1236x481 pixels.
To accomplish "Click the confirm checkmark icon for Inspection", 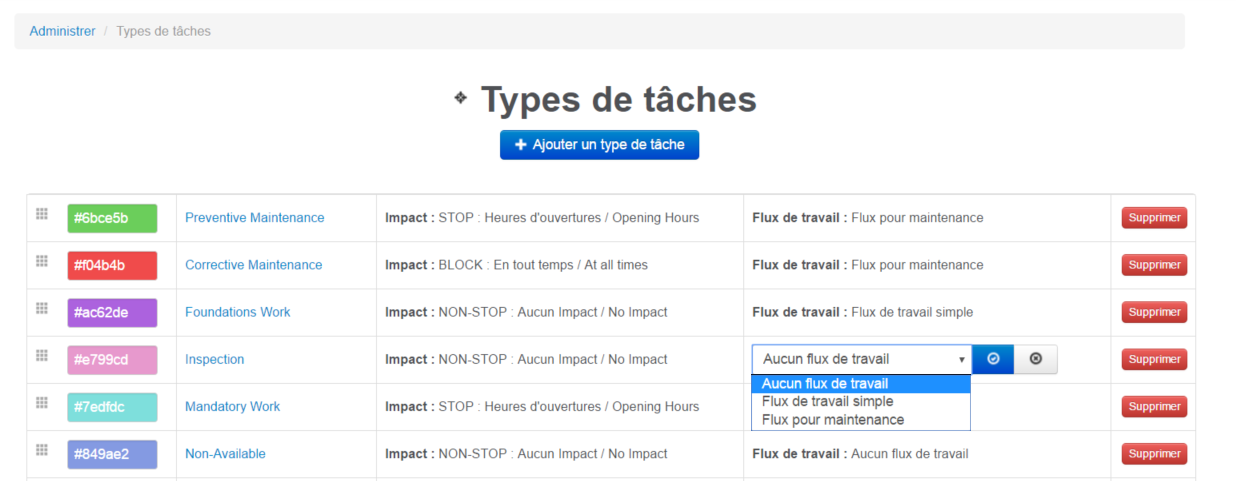I will (x=993, y=359).
